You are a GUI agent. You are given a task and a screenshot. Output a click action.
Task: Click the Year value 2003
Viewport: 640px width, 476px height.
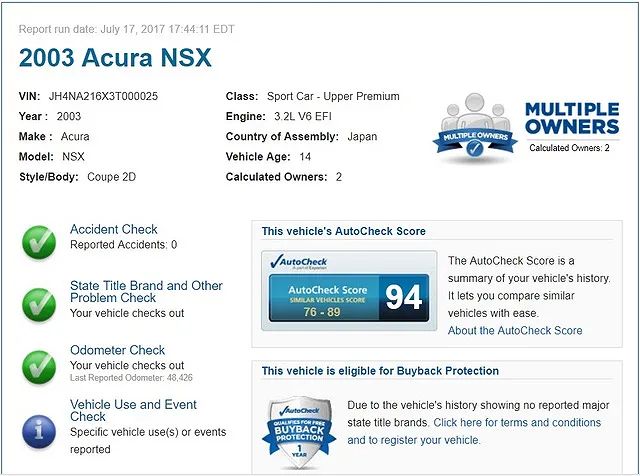(69, 116)
